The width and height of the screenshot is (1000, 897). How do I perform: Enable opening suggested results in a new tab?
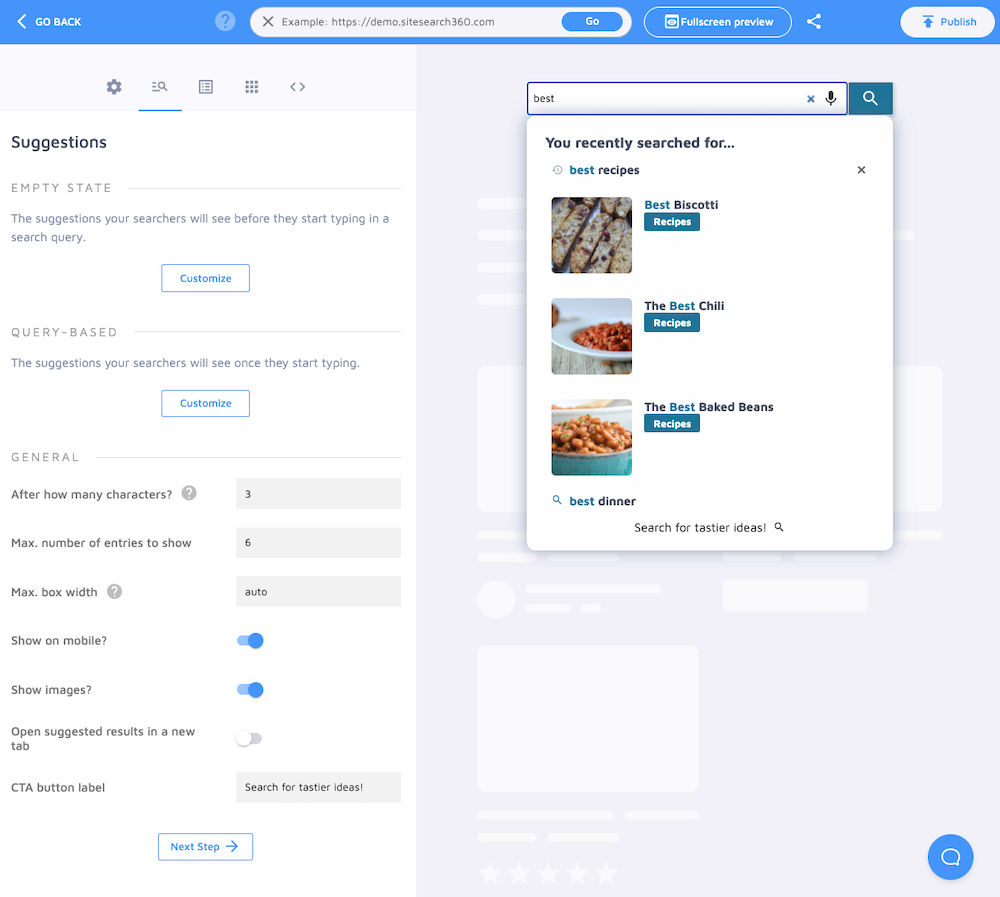point(249,738)
